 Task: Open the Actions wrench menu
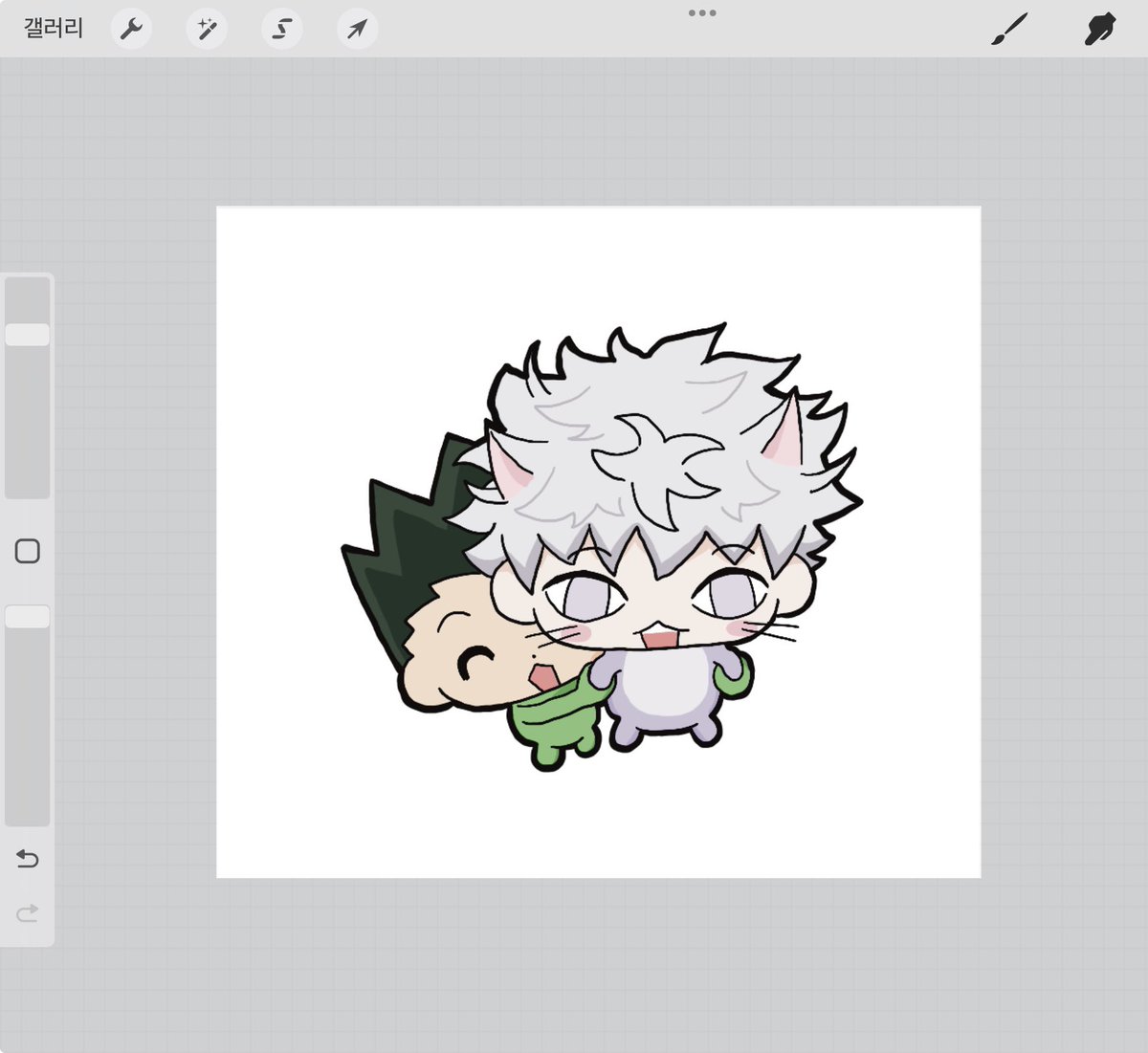point(131,29)
